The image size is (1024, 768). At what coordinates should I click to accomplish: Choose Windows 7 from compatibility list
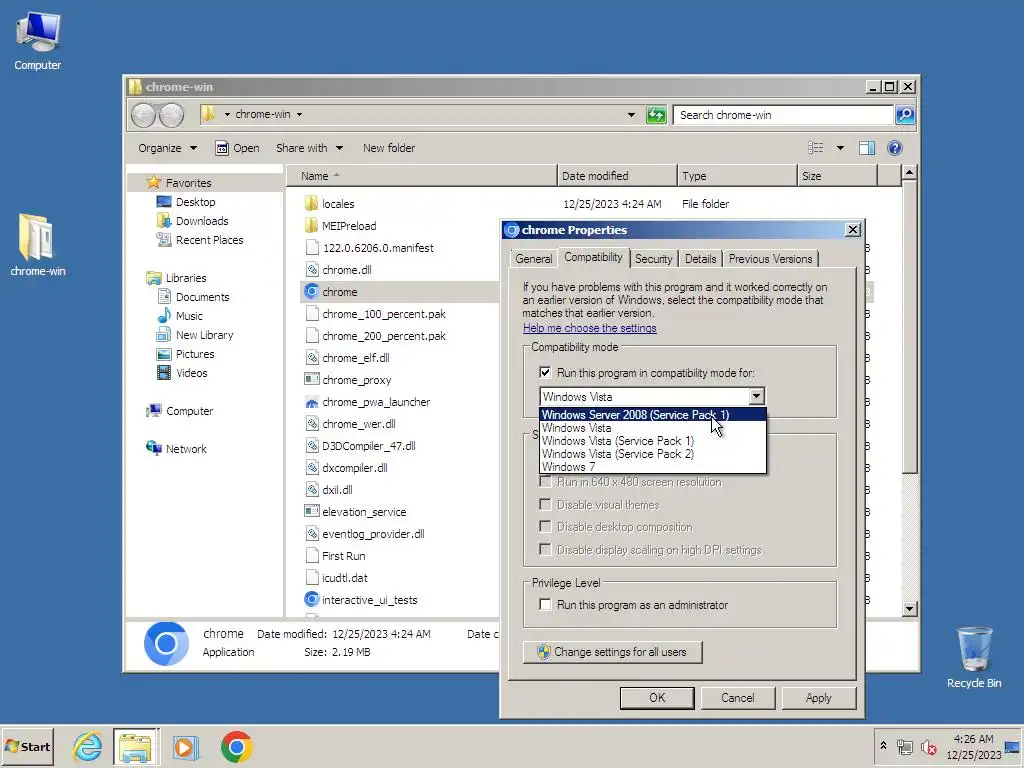(652, 467)
